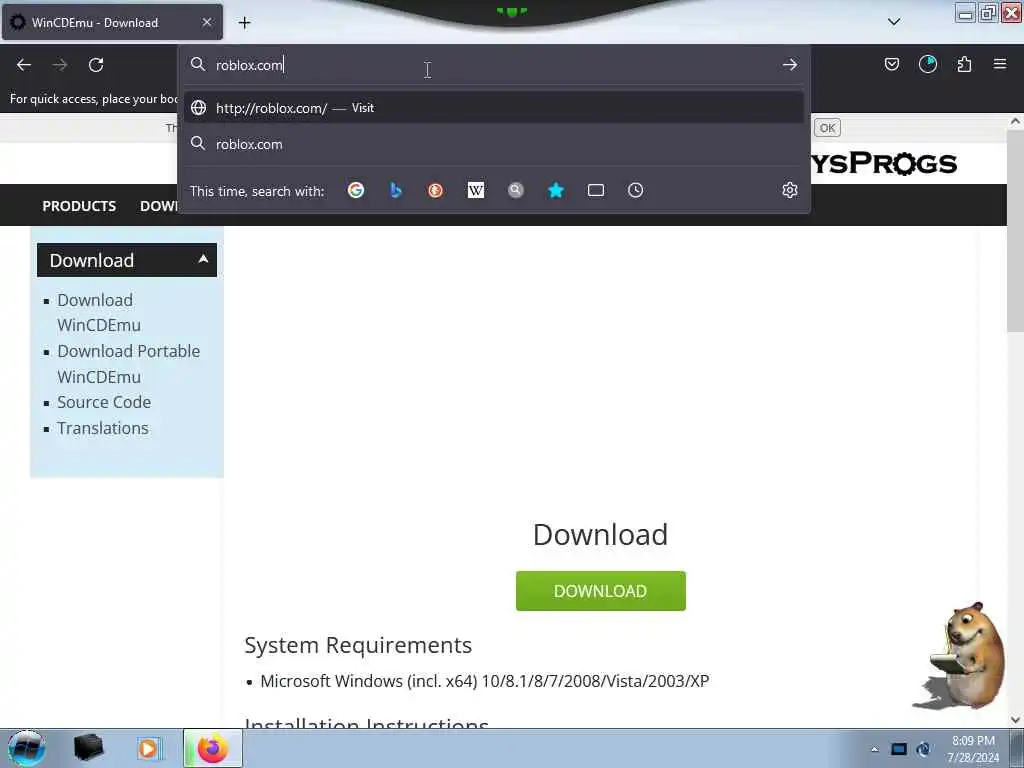1024x768 pixels.
Task: Select the roblox.com search suggestion
Action: pyautogui.click(x=494, y=144)
